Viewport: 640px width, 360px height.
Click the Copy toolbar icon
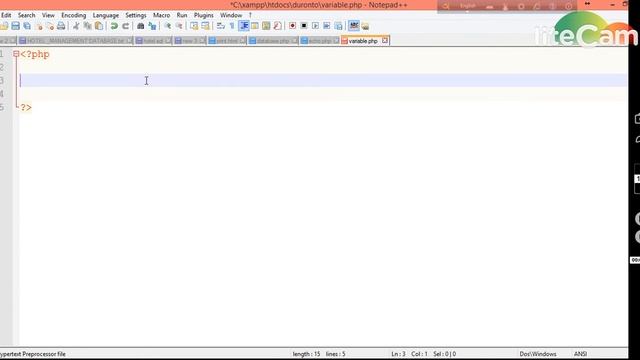pyautogui.click(x=87, y=26)
